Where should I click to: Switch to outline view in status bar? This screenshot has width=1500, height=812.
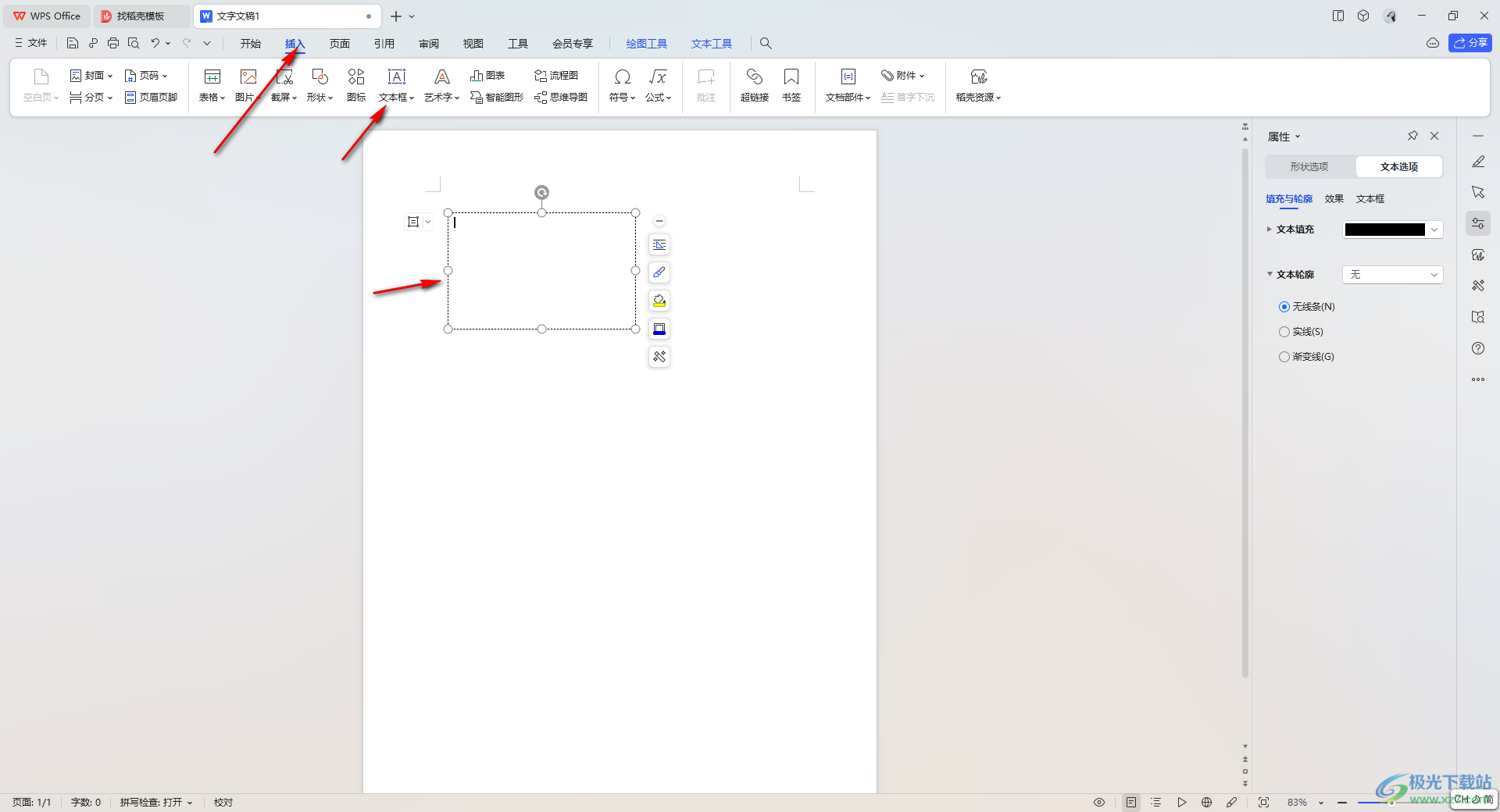[x=1156, y=802]
